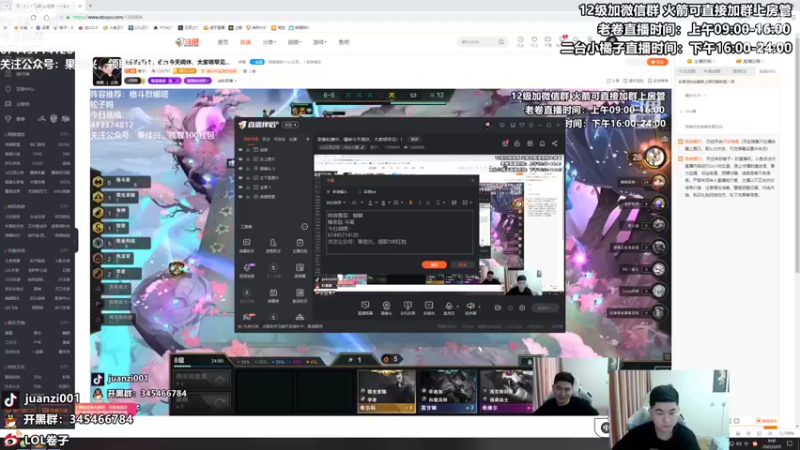The width and height of the screenshot is (800, 450).
Task: Open the 弹幕秀 tool in toolbox
Action: click(x=273, y=295)
